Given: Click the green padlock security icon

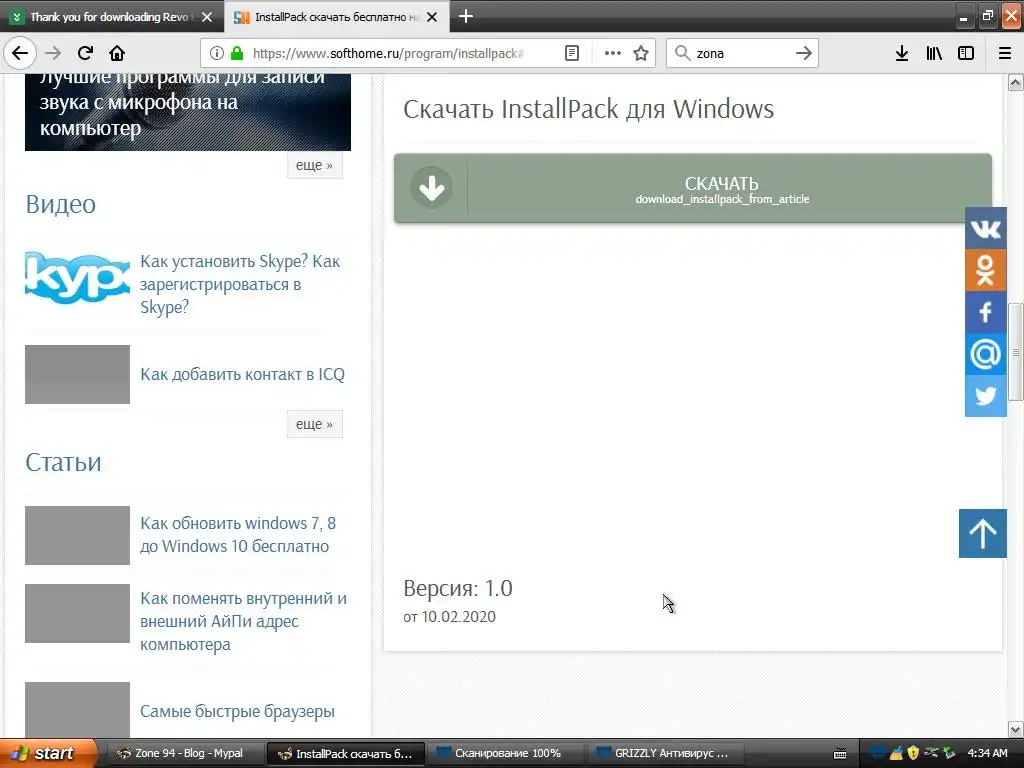Looking at the screenshot, I should (x=237, y=53).
